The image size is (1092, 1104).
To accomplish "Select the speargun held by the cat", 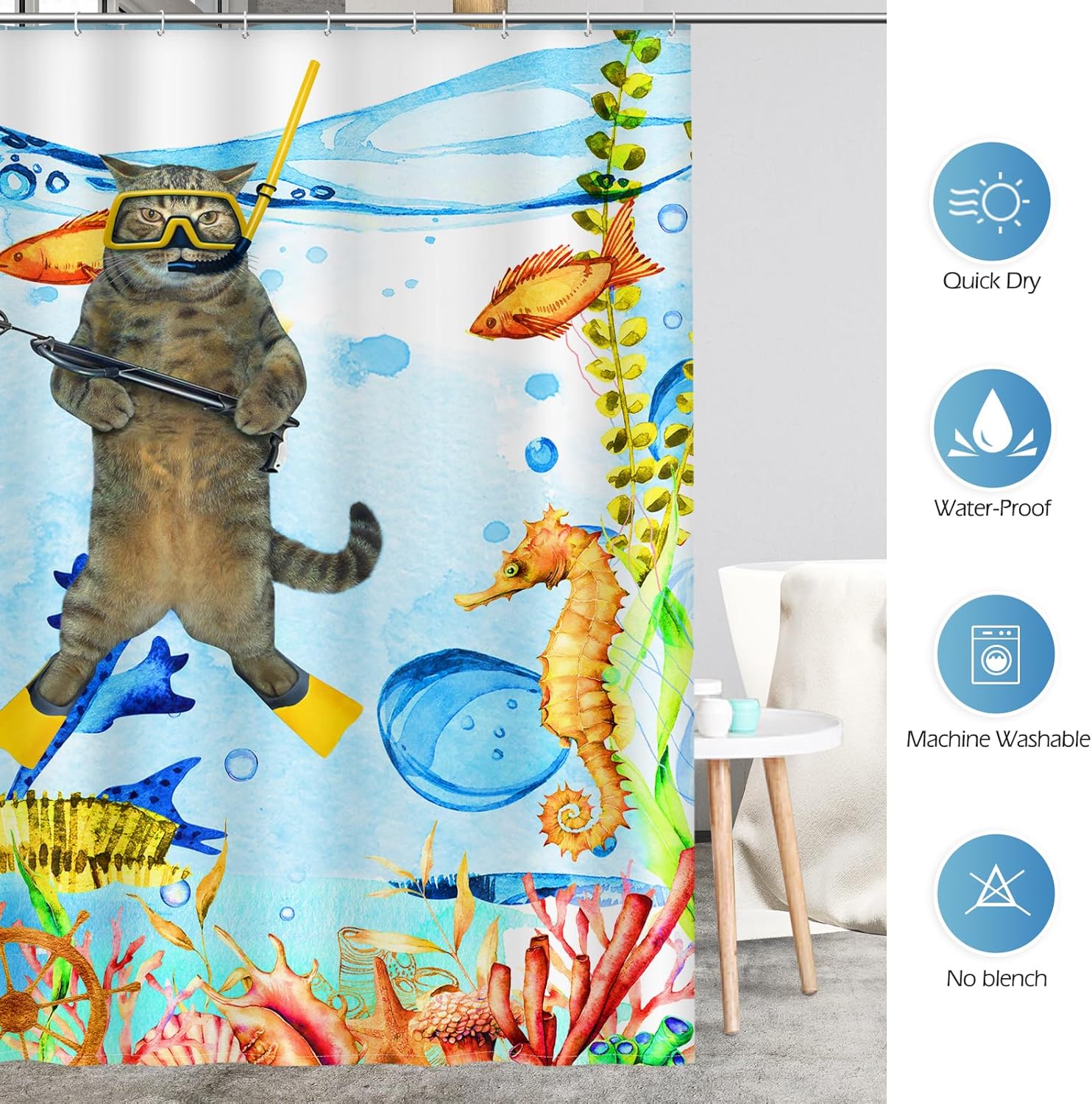I will [x=147, y=368].
